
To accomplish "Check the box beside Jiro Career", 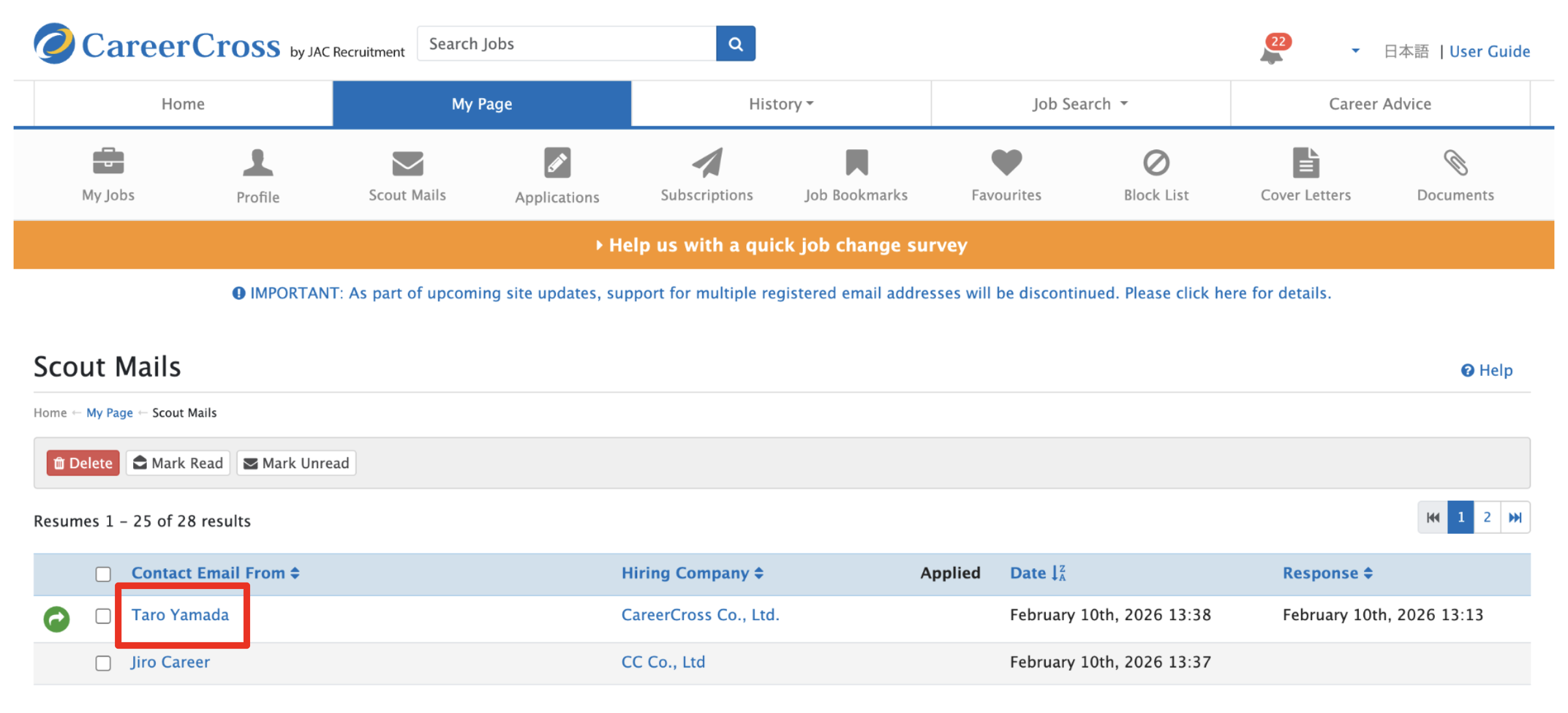I will (103, 663).
